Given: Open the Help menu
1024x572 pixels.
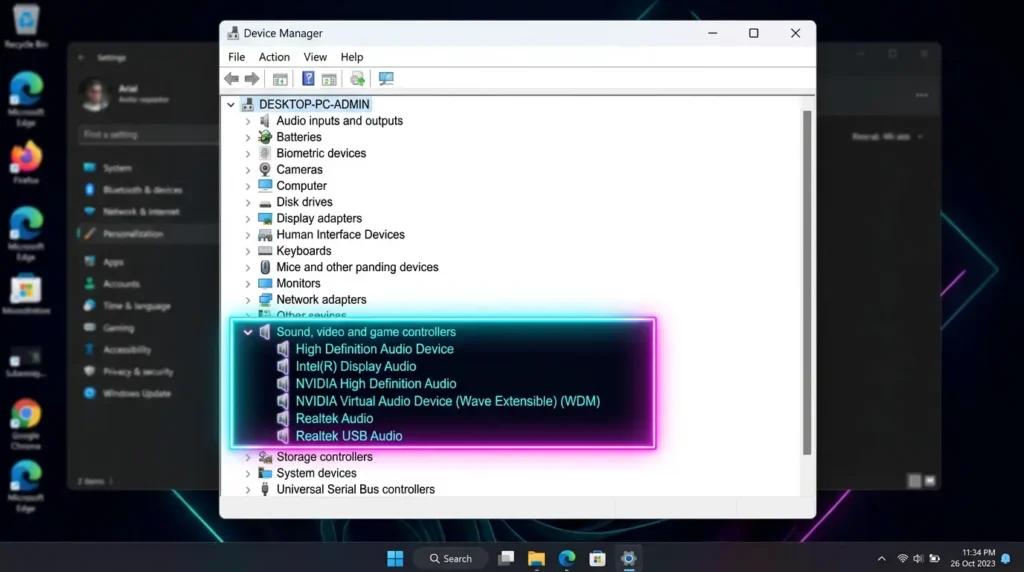Looking at the screenshot, I should [x=351, y=57].
